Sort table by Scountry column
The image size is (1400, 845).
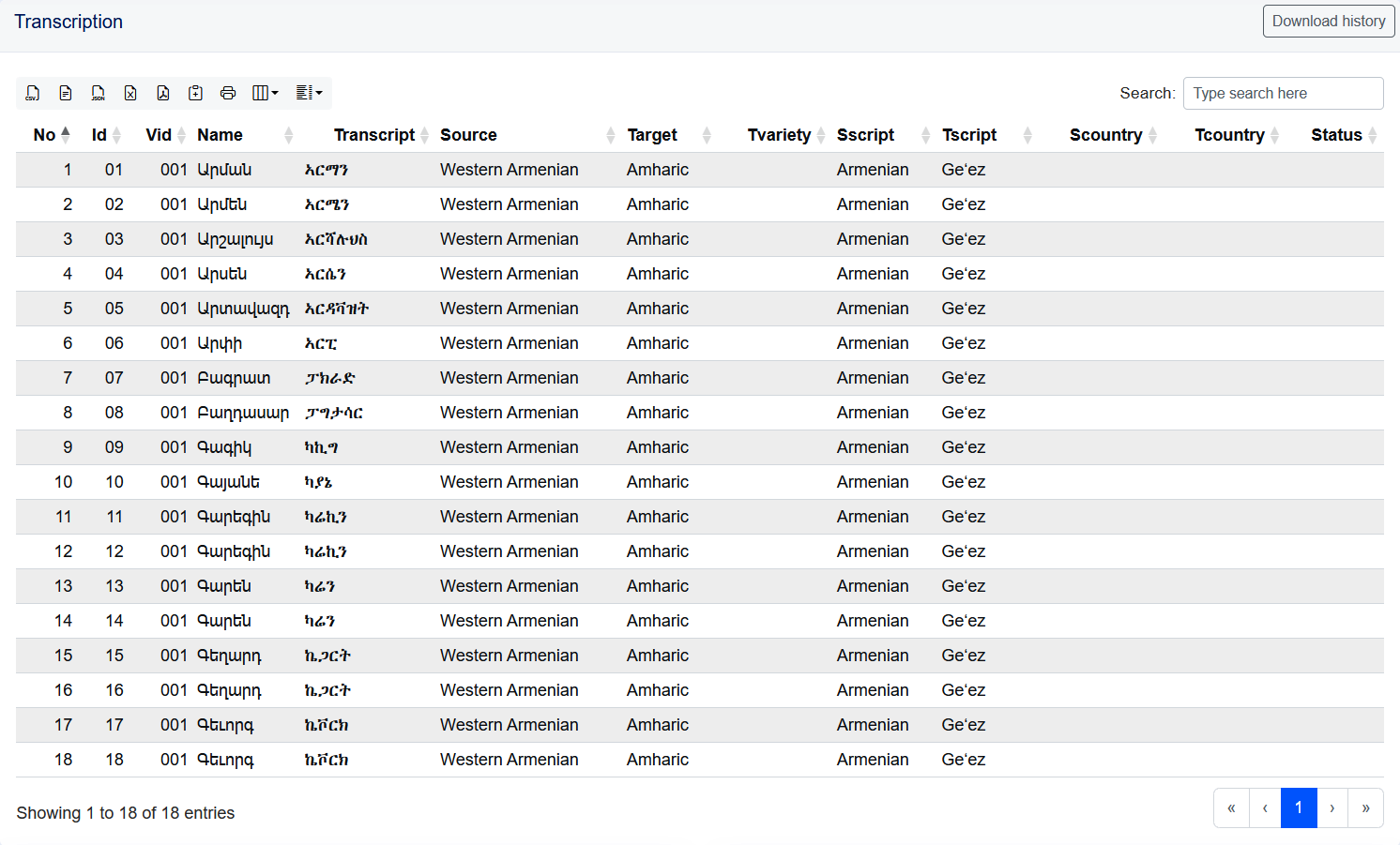[1112, 135]
